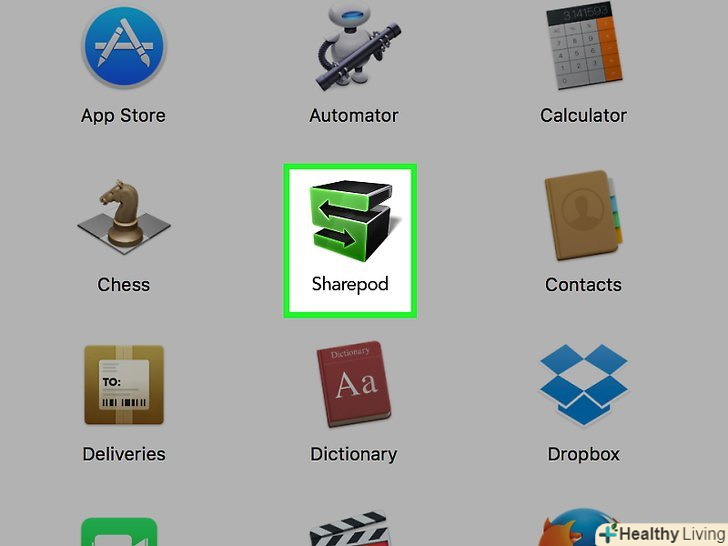
Task: Open the App Store icon
Action: (124, 46)
